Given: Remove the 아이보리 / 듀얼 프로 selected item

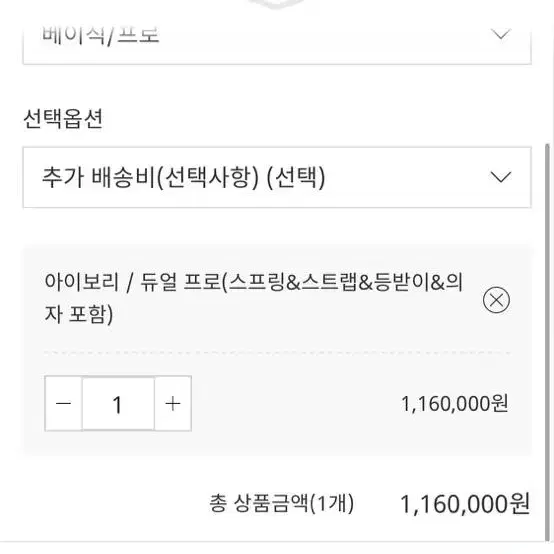Looking at the screenshot, I should click(496, 300).
